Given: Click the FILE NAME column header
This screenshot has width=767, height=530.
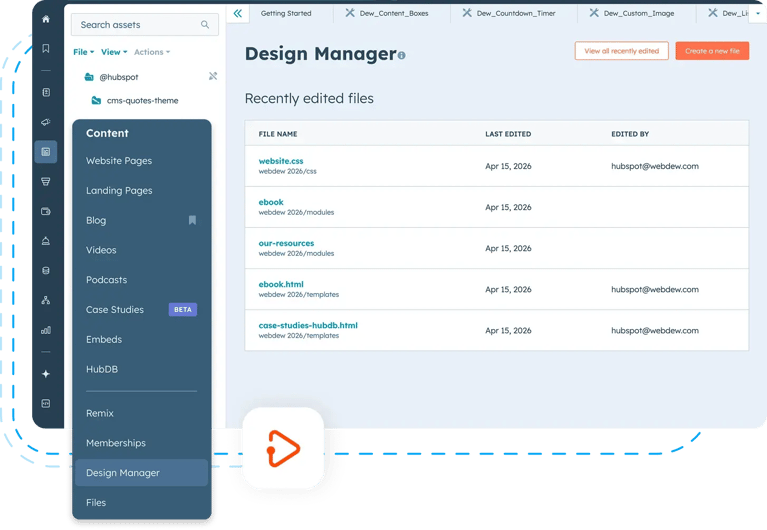Looking at the screenshot, I should click(278, 134).
